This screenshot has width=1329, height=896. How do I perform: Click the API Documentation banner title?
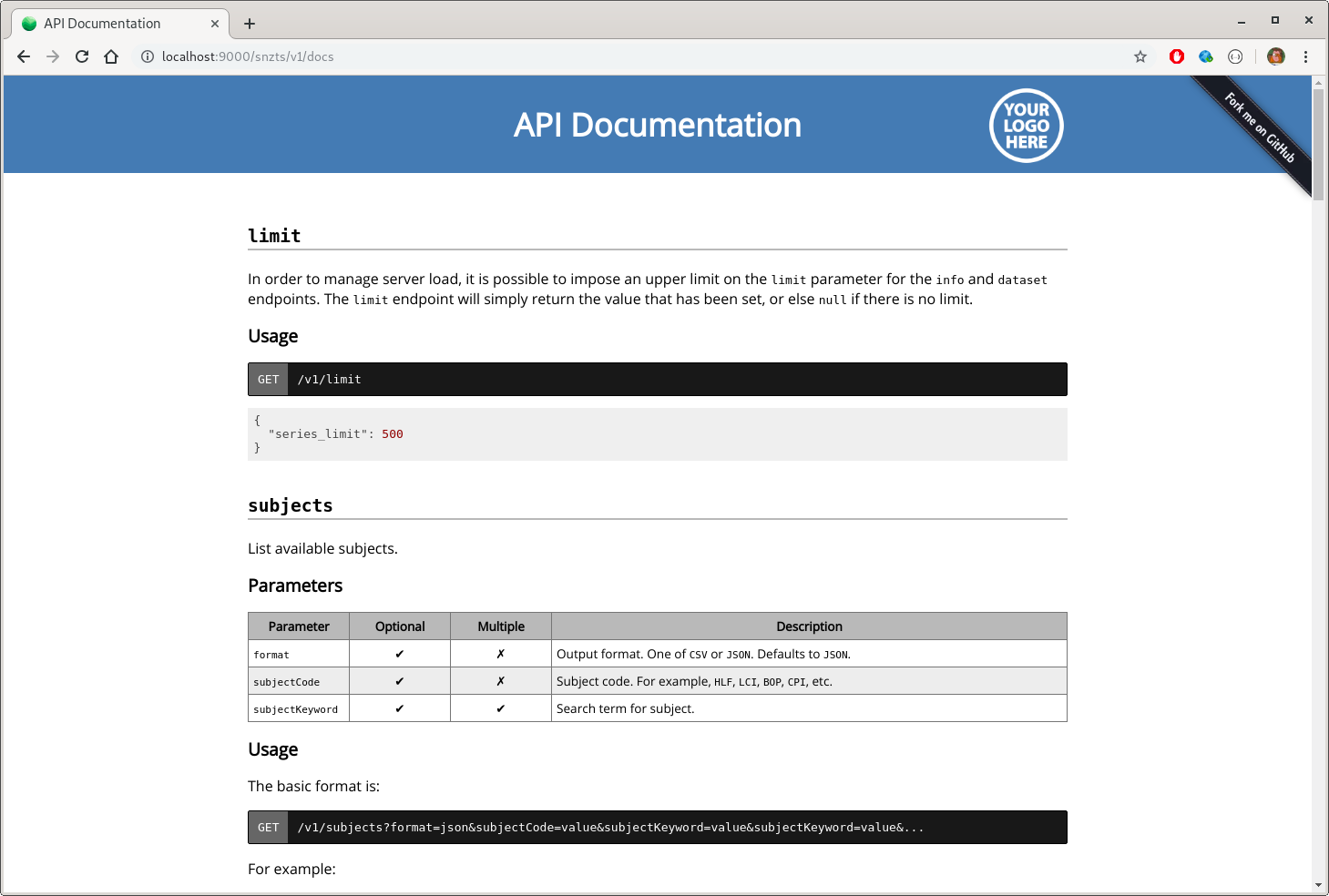[658, 125]
